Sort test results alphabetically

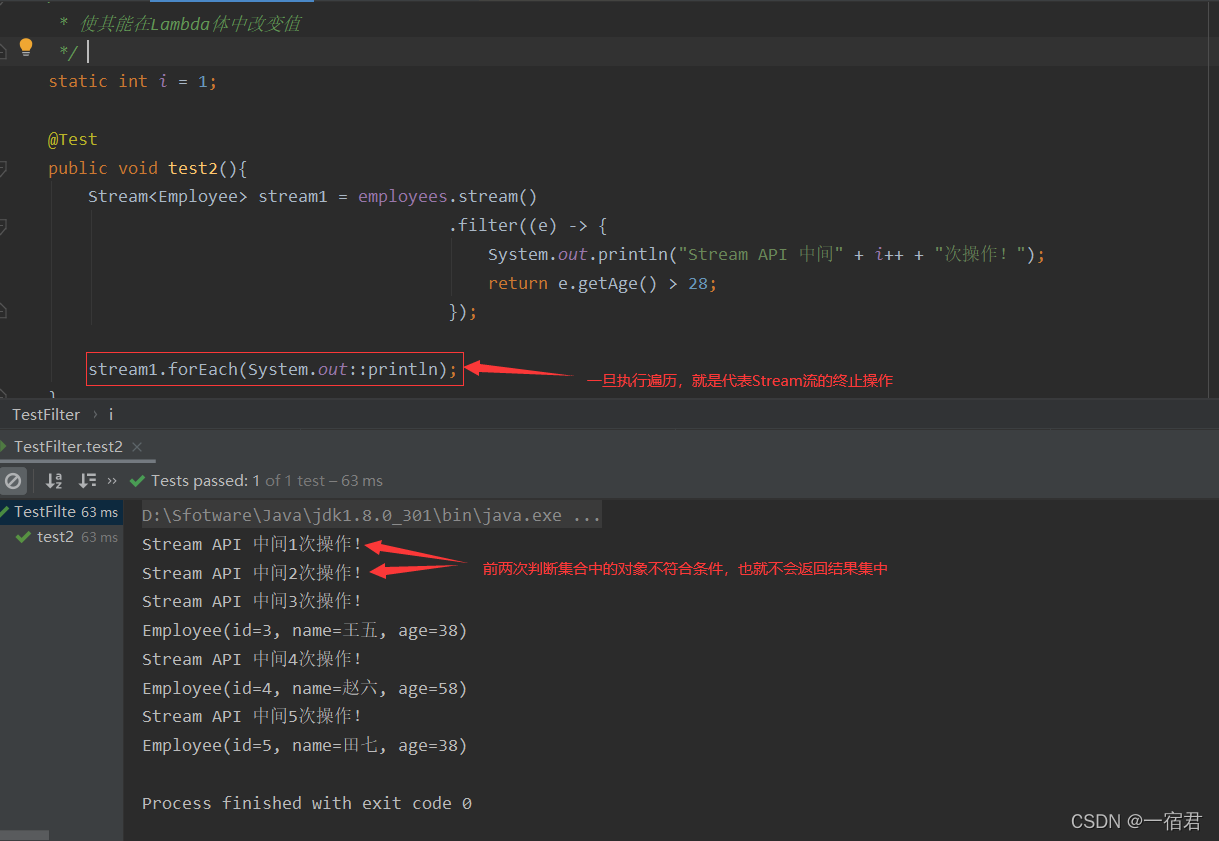coord(54,481)
